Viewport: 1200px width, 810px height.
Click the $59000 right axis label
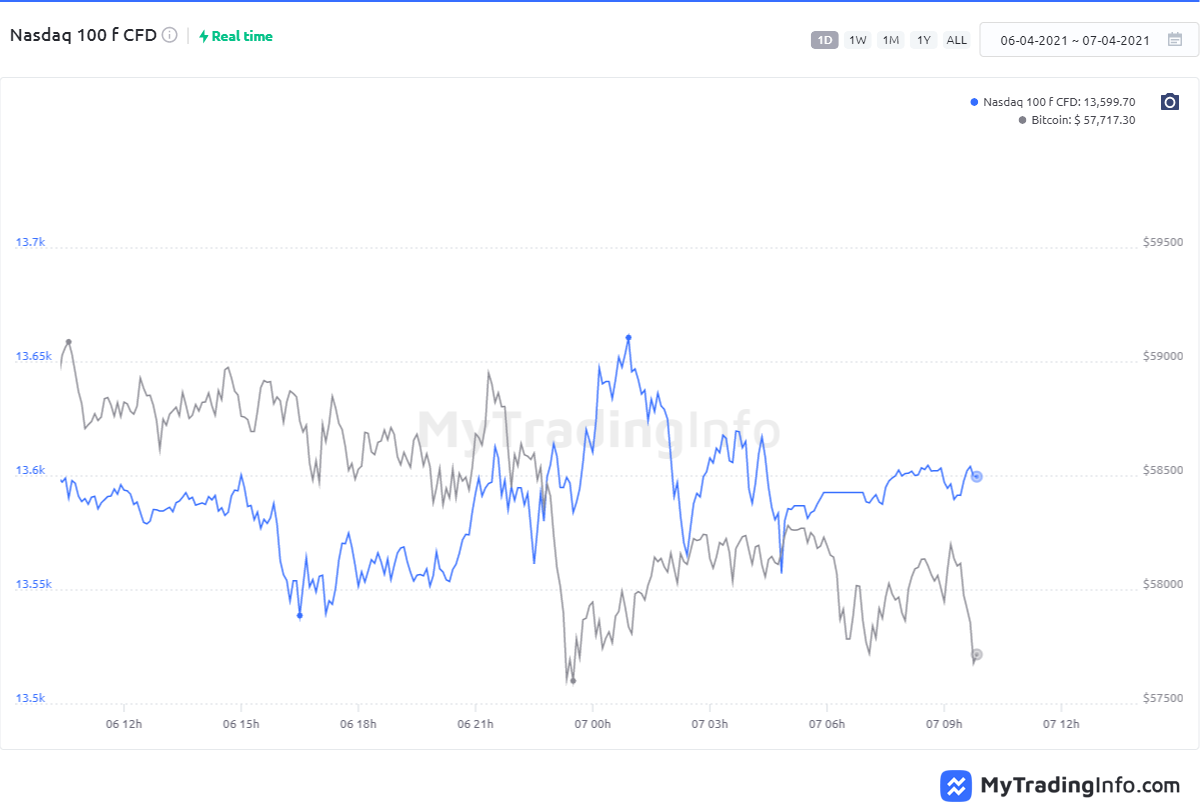(x=1163, y=356)
